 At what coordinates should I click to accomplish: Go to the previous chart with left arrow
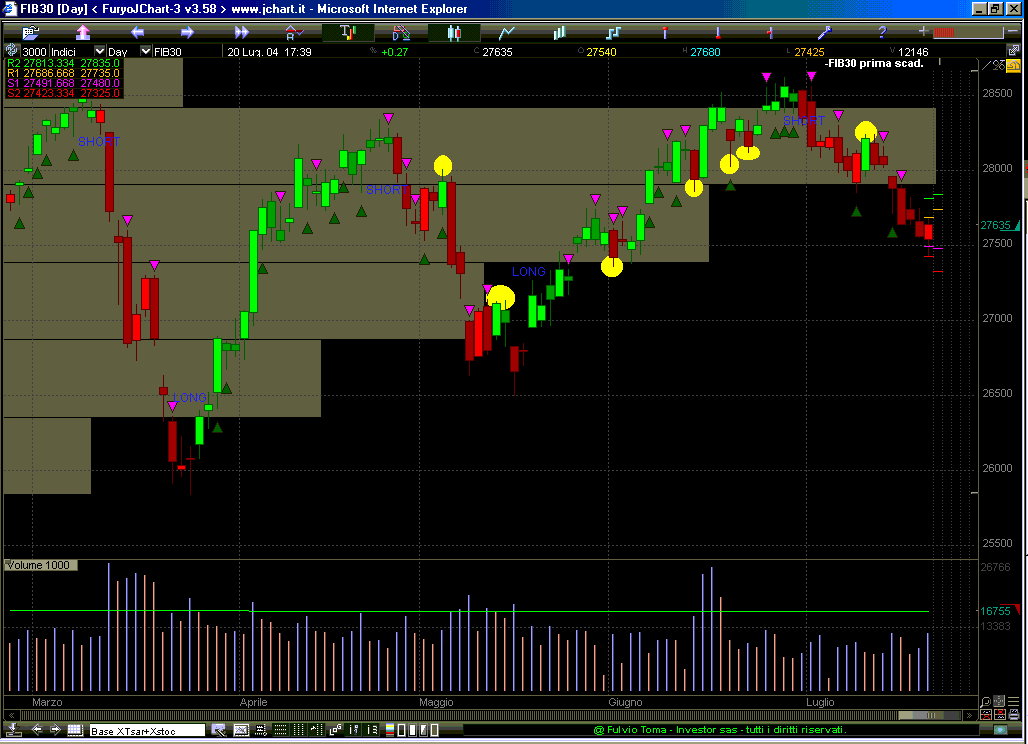[x=137, y=32]
